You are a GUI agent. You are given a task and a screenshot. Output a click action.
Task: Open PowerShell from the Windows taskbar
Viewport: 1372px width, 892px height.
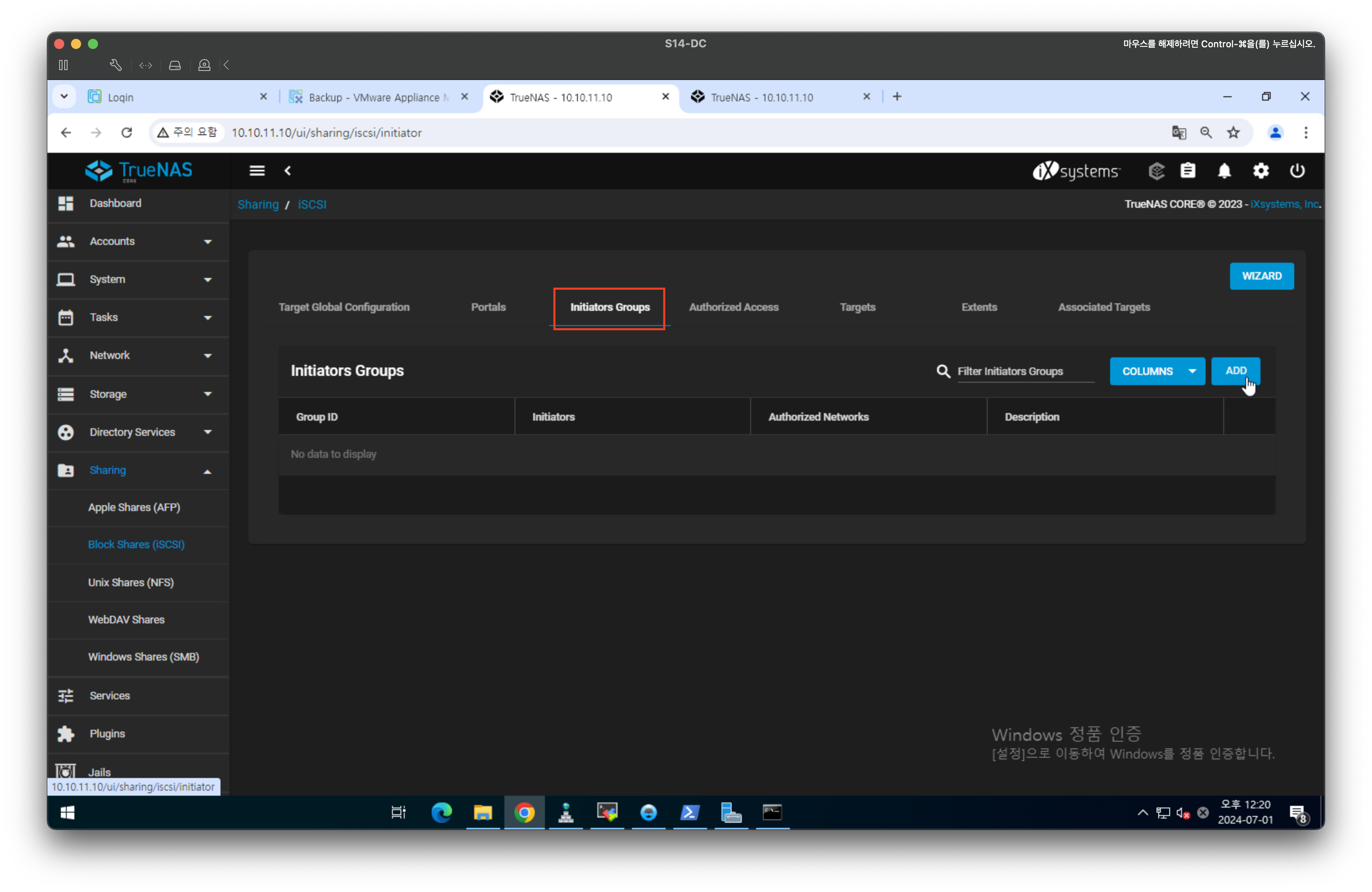(689, 813)
